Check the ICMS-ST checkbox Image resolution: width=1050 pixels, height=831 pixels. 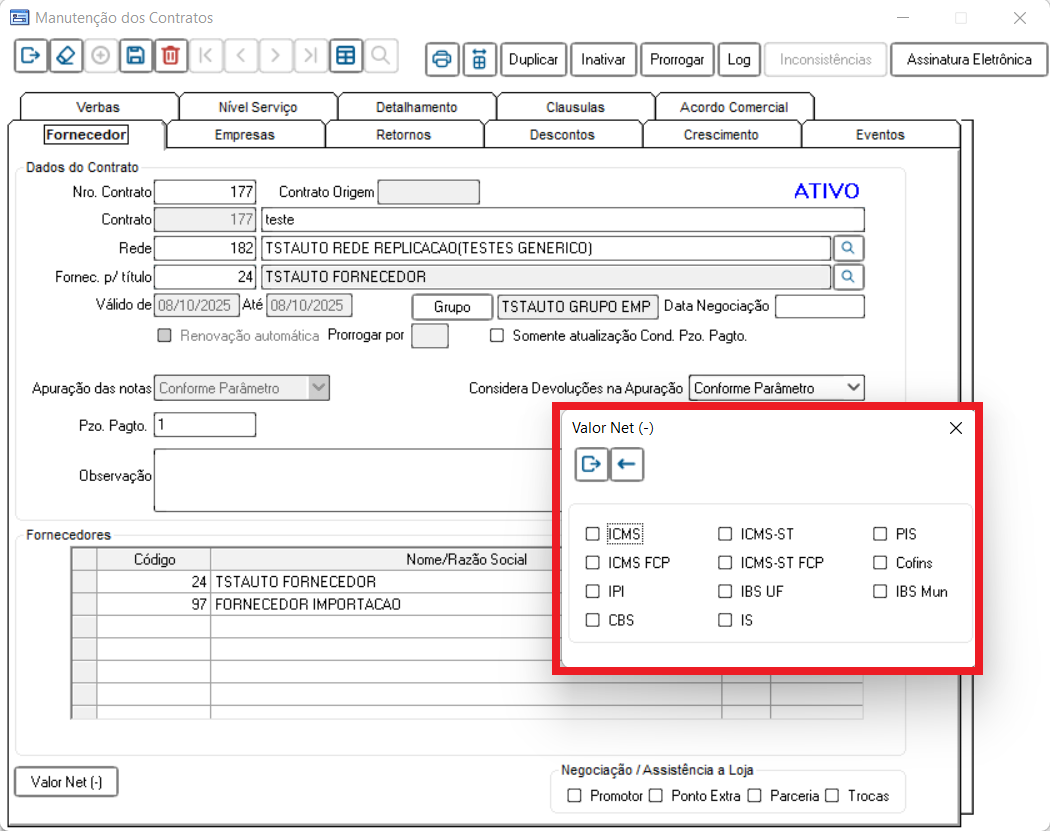[725, 534]
